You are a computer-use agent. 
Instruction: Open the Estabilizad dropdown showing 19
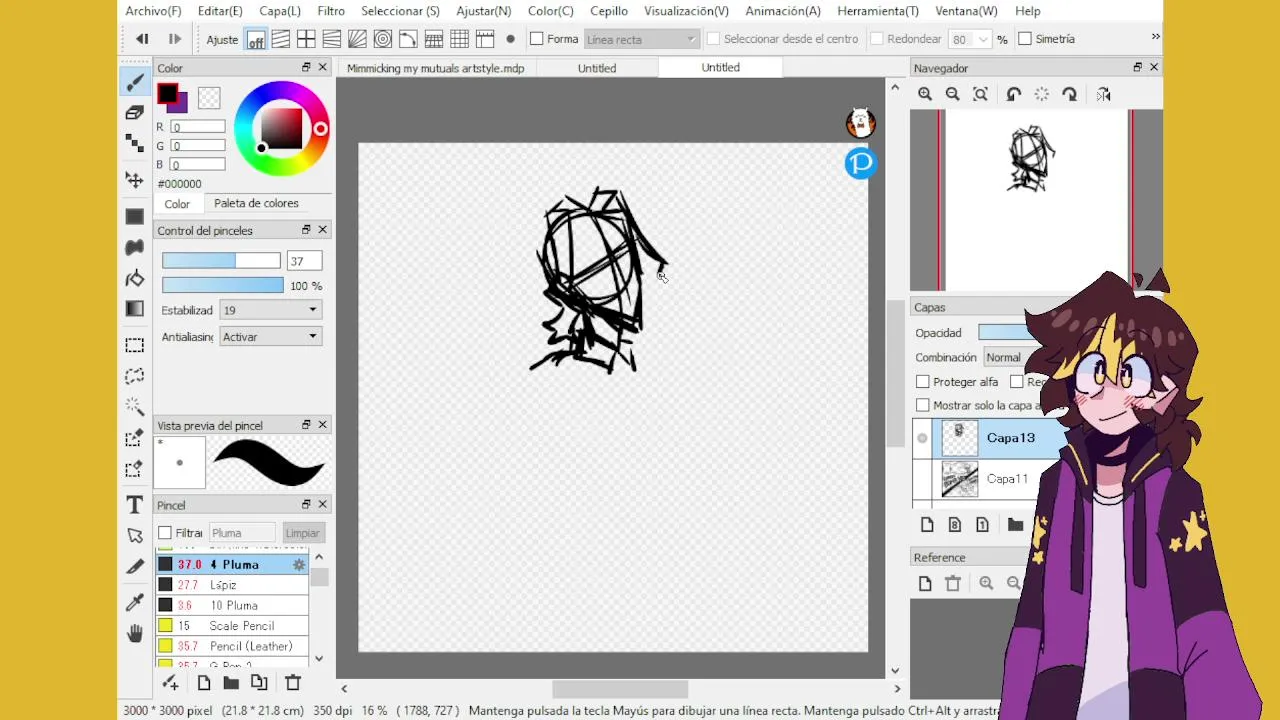[270, 310]
